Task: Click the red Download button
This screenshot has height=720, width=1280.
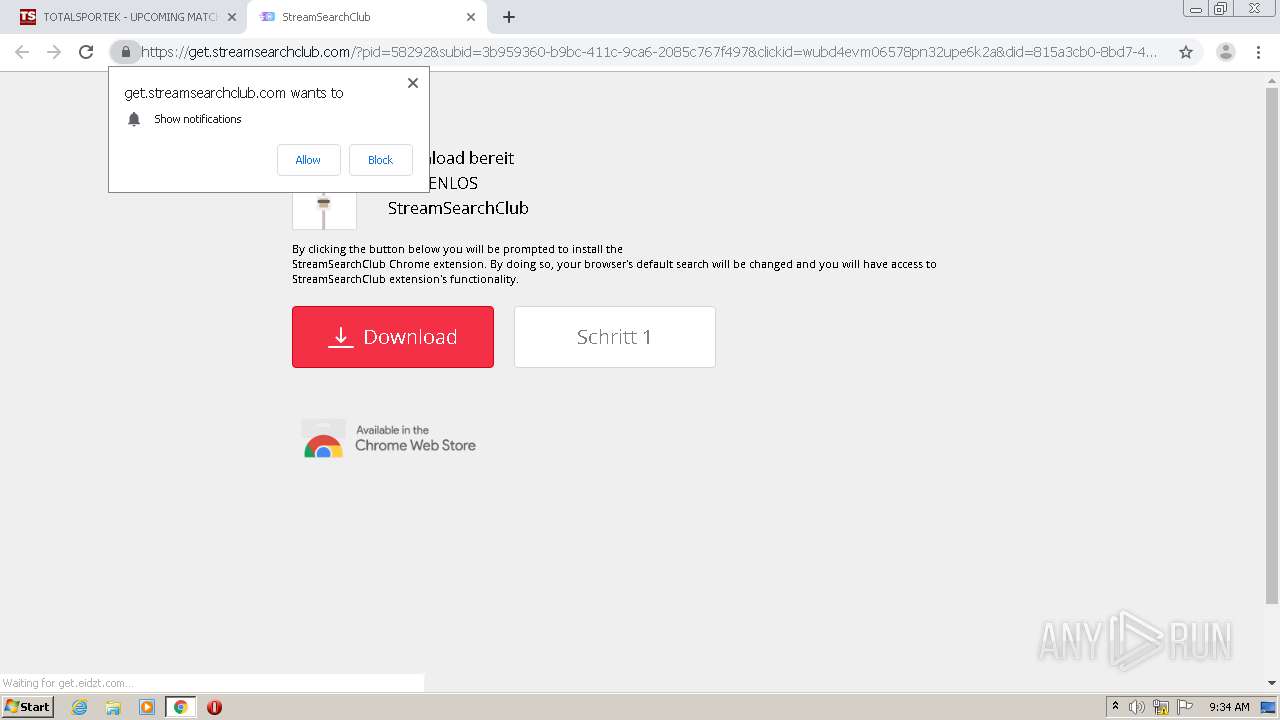Action: [393, 337]
